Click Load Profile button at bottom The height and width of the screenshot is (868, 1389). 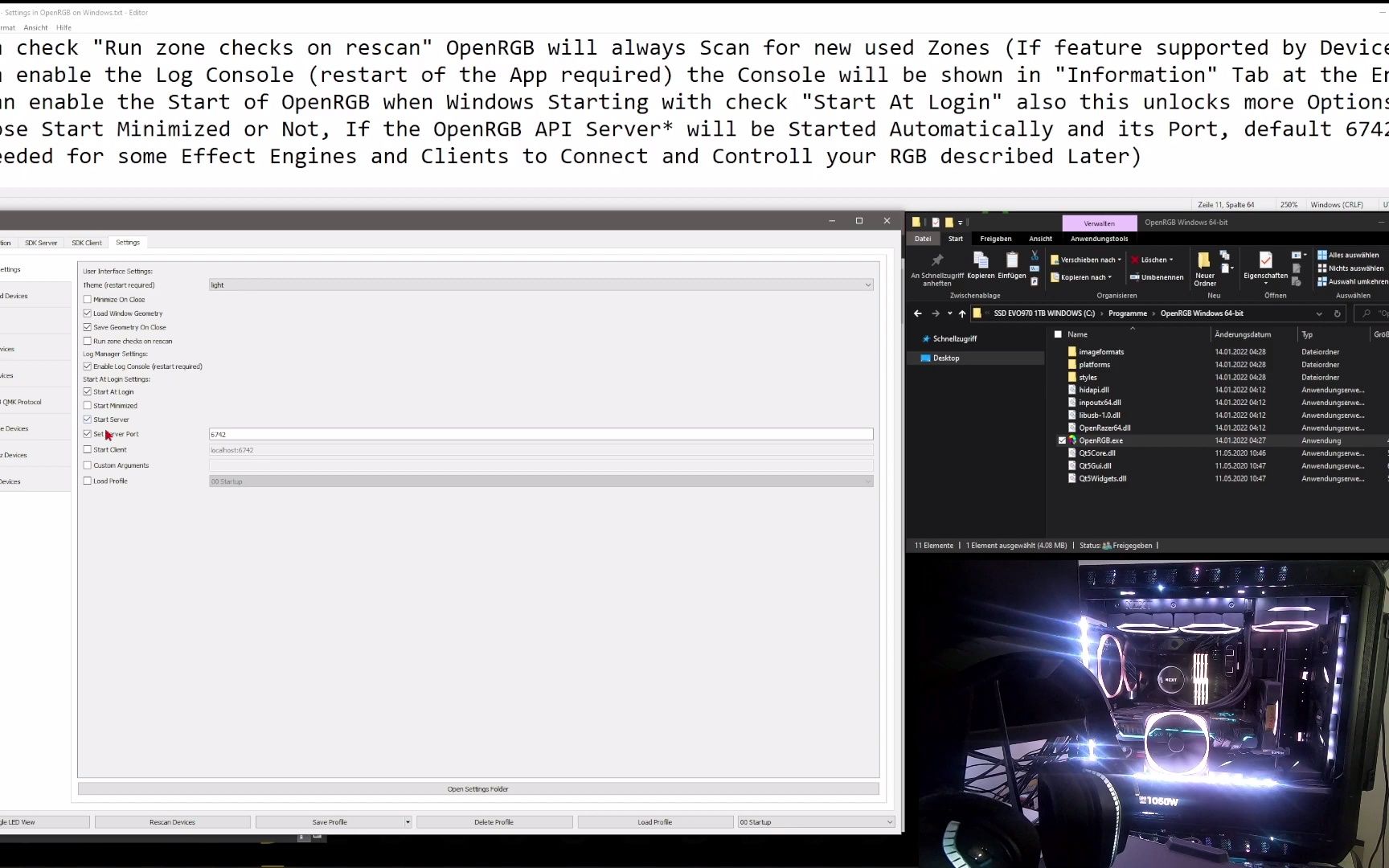[x=655, y=822]
